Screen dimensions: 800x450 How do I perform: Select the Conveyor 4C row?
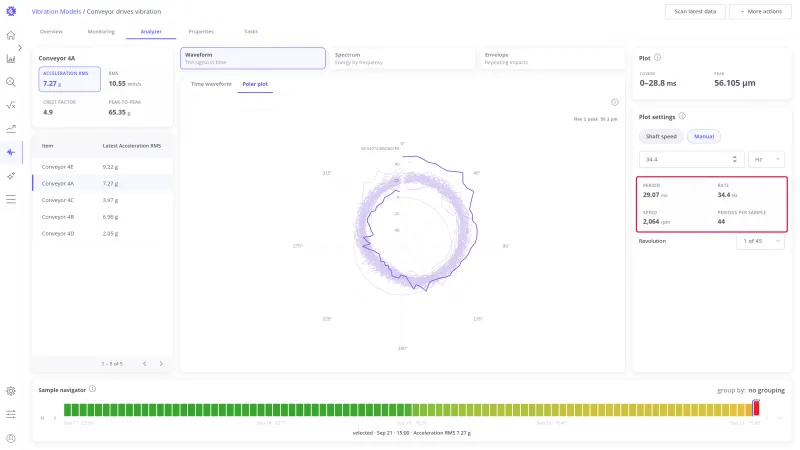[x=103, y=201]
